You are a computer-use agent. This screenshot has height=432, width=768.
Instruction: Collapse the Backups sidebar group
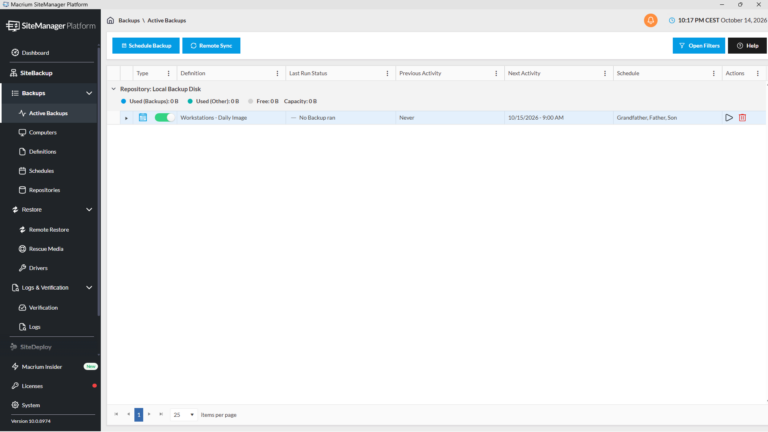pyautogui.click(x=89, y=93)
